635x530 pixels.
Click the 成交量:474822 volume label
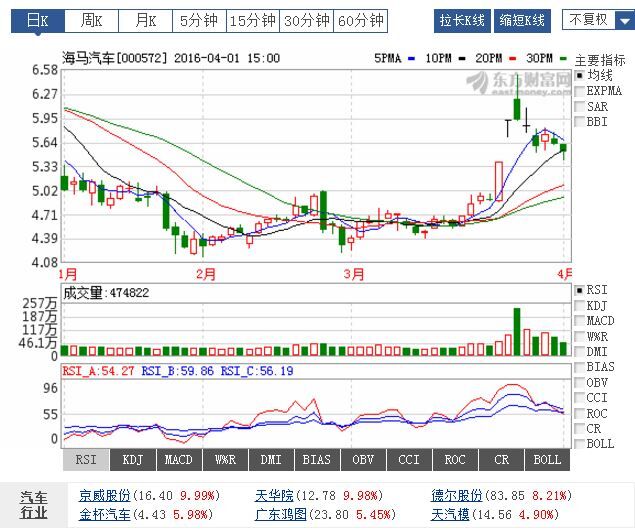click(106, 293)
